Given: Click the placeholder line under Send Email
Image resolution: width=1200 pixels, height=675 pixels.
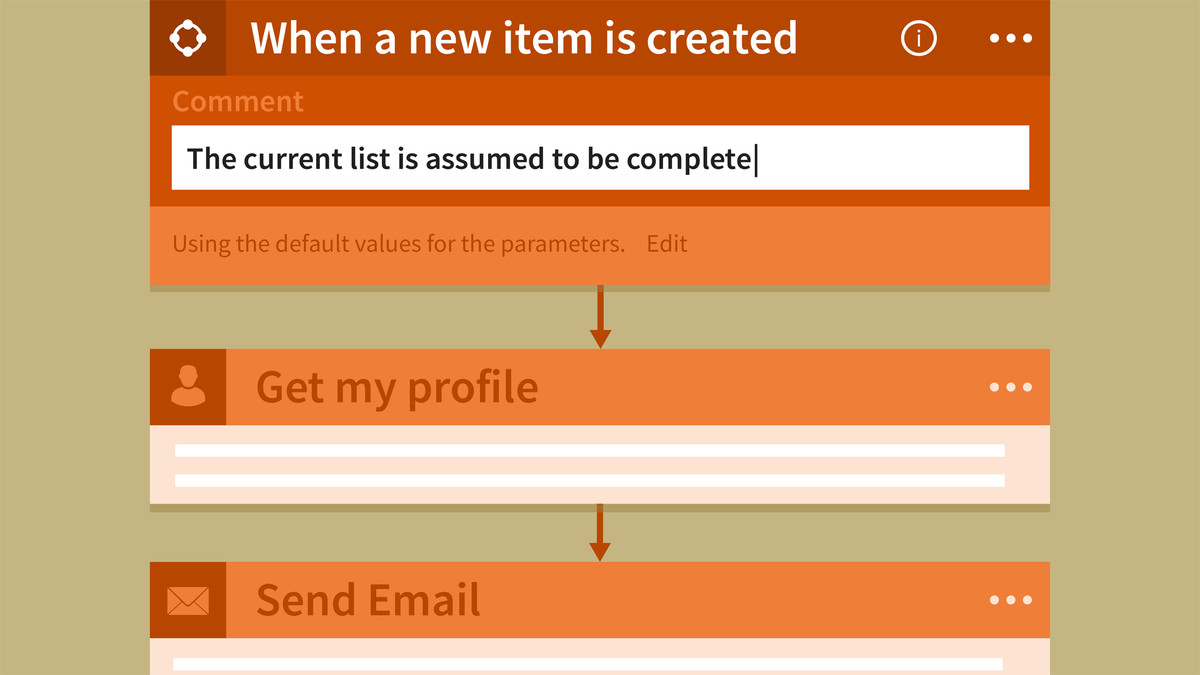Looking at the screenshot, I should coord(588,664).
